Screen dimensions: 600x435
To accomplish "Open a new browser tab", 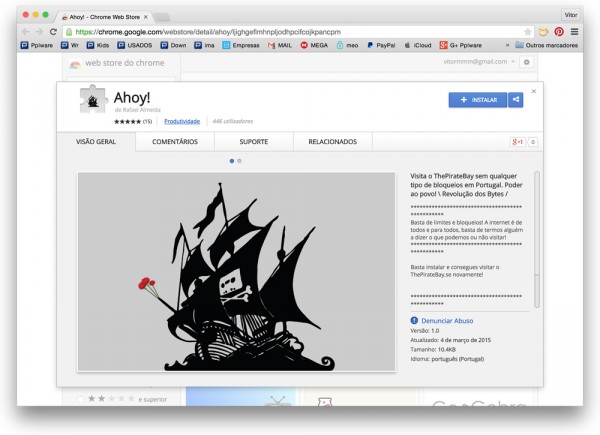I will [x=162, y=17].
